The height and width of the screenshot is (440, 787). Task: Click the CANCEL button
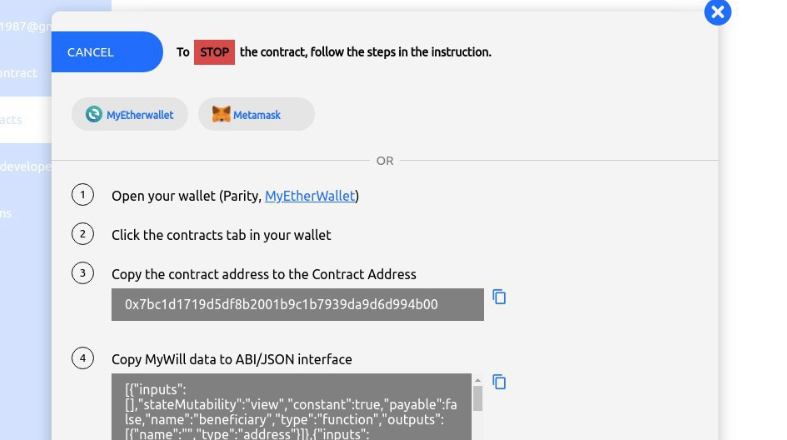(107, 52)
